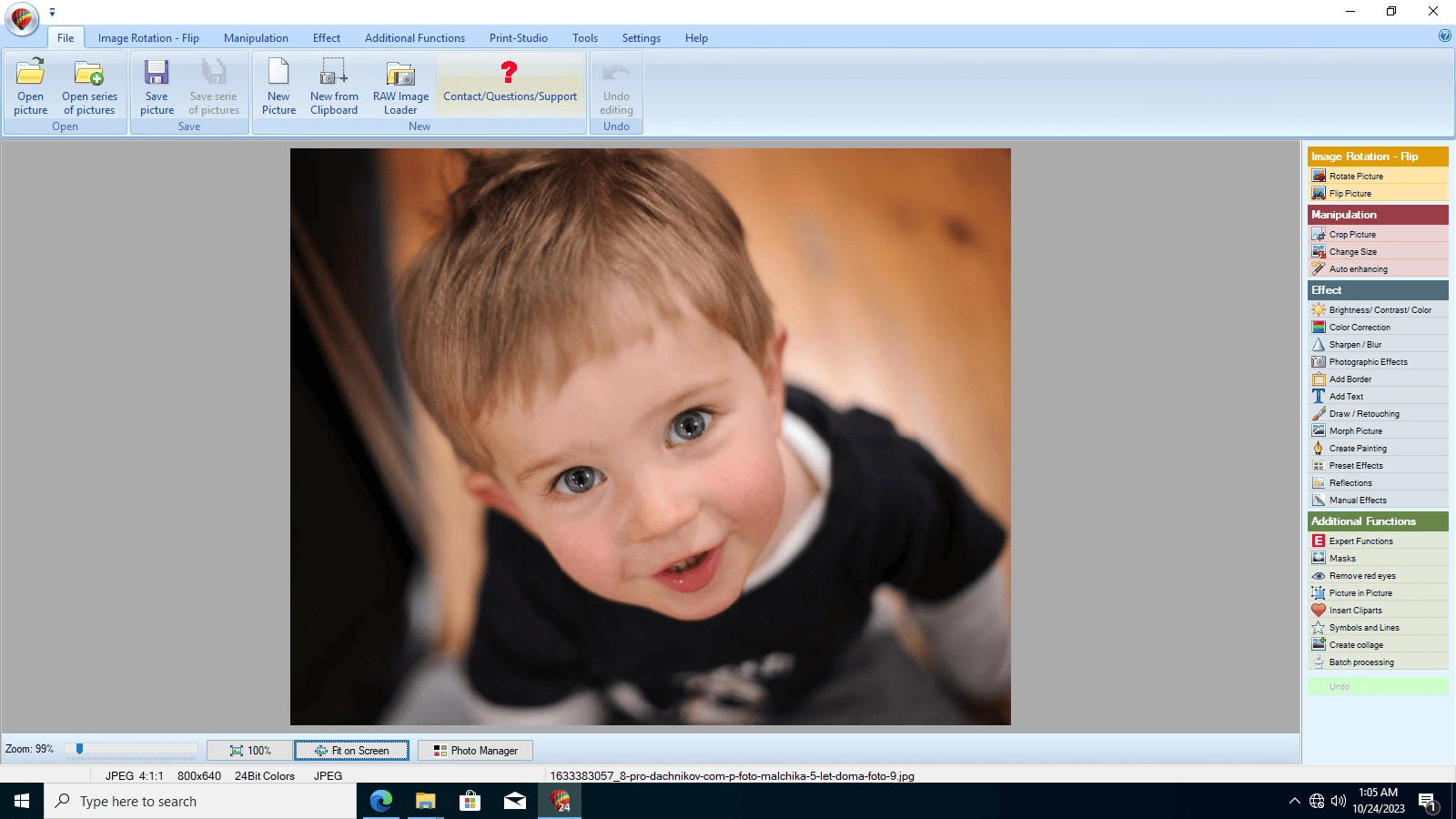Open the Manipulation tab

coord(256,38)
